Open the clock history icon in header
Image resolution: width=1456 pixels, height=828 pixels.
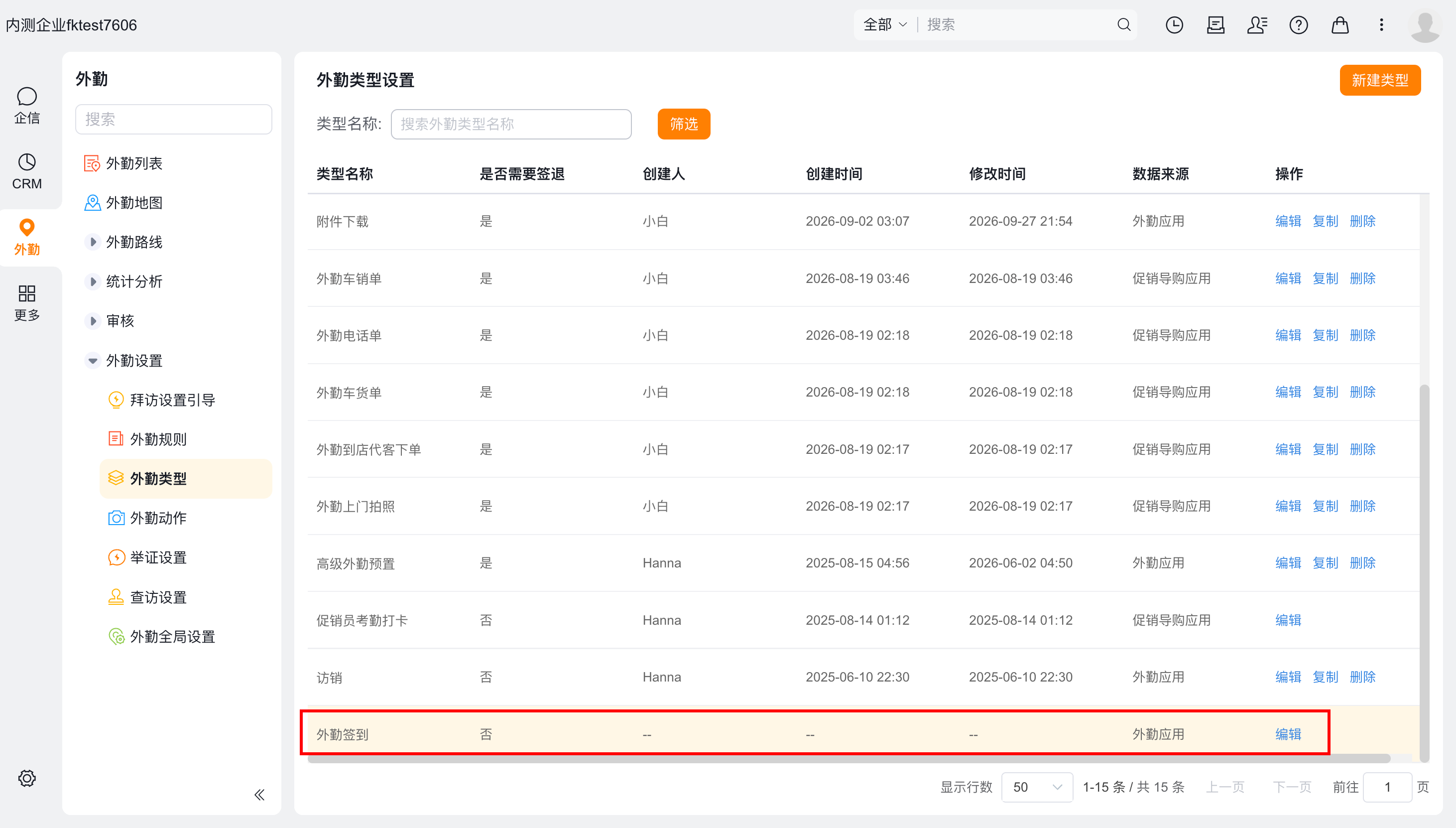[x=1174, y=24]
